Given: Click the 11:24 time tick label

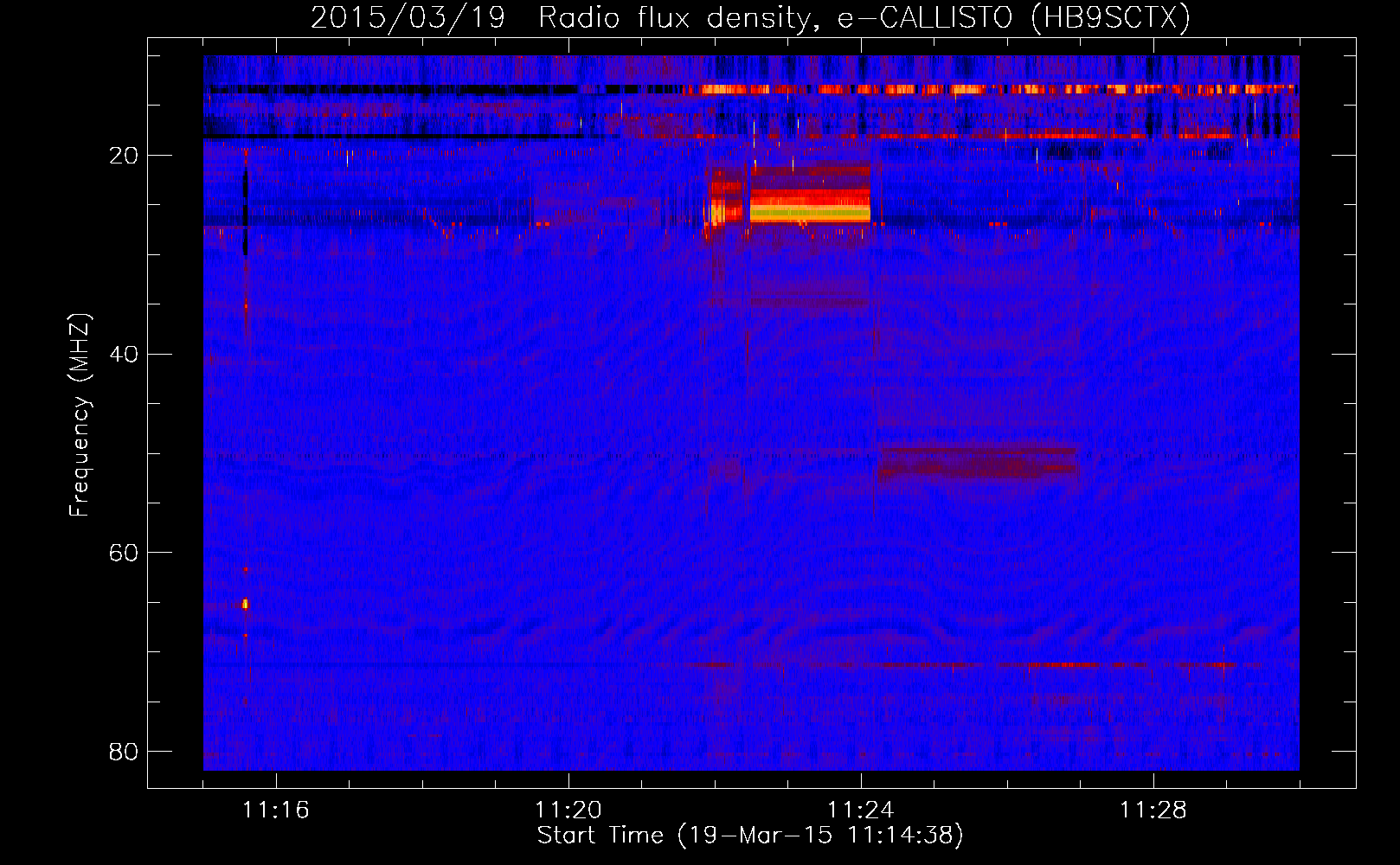Looking at the screenshot, I should point(861,811).
